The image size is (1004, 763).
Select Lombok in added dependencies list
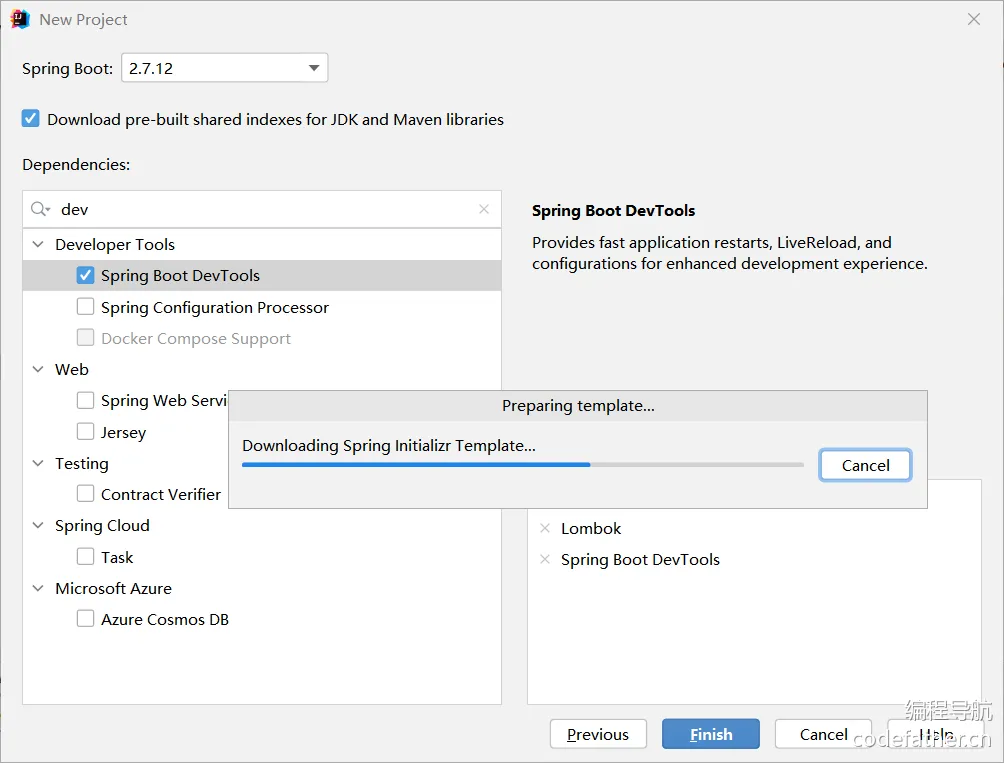591,528
